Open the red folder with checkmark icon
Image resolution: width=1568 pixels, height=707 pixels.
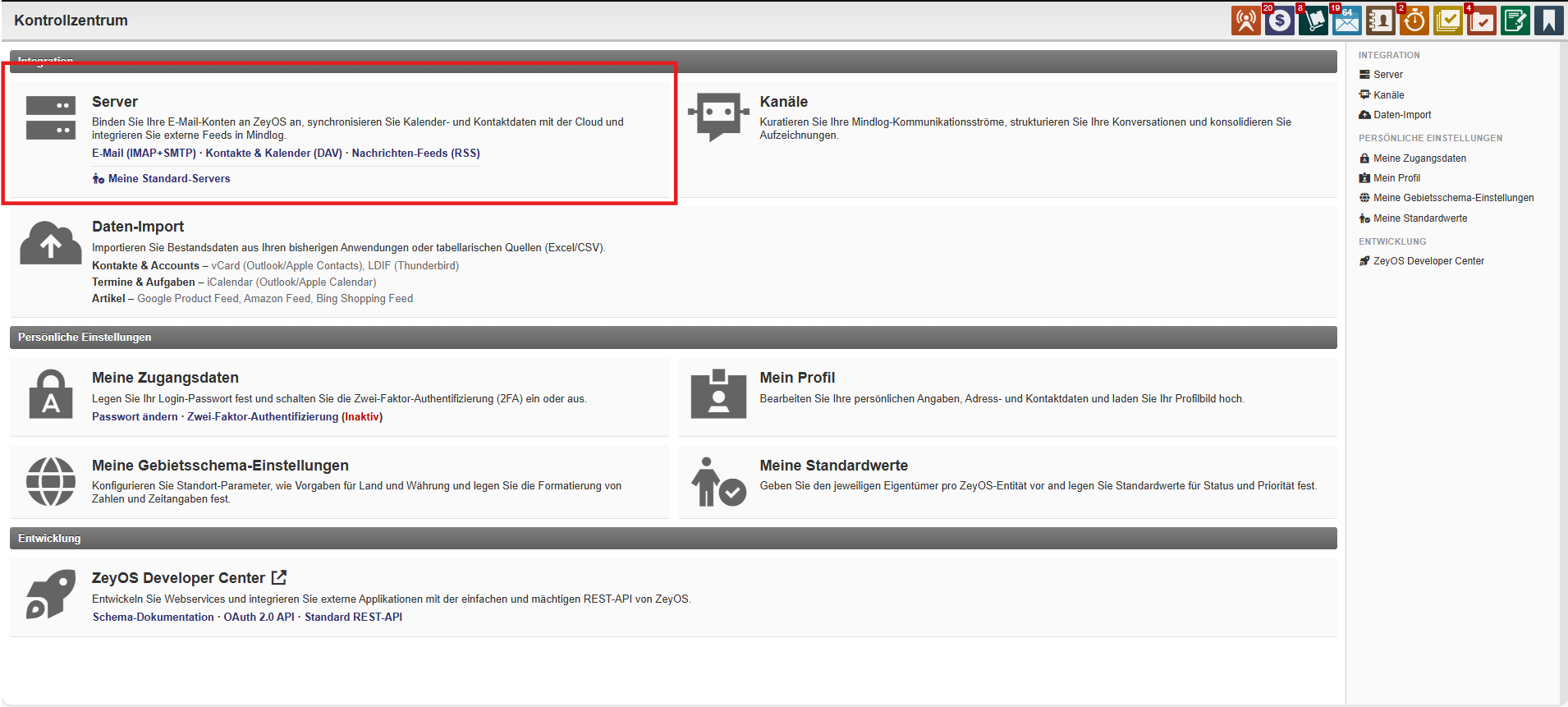click(1481, 21)
